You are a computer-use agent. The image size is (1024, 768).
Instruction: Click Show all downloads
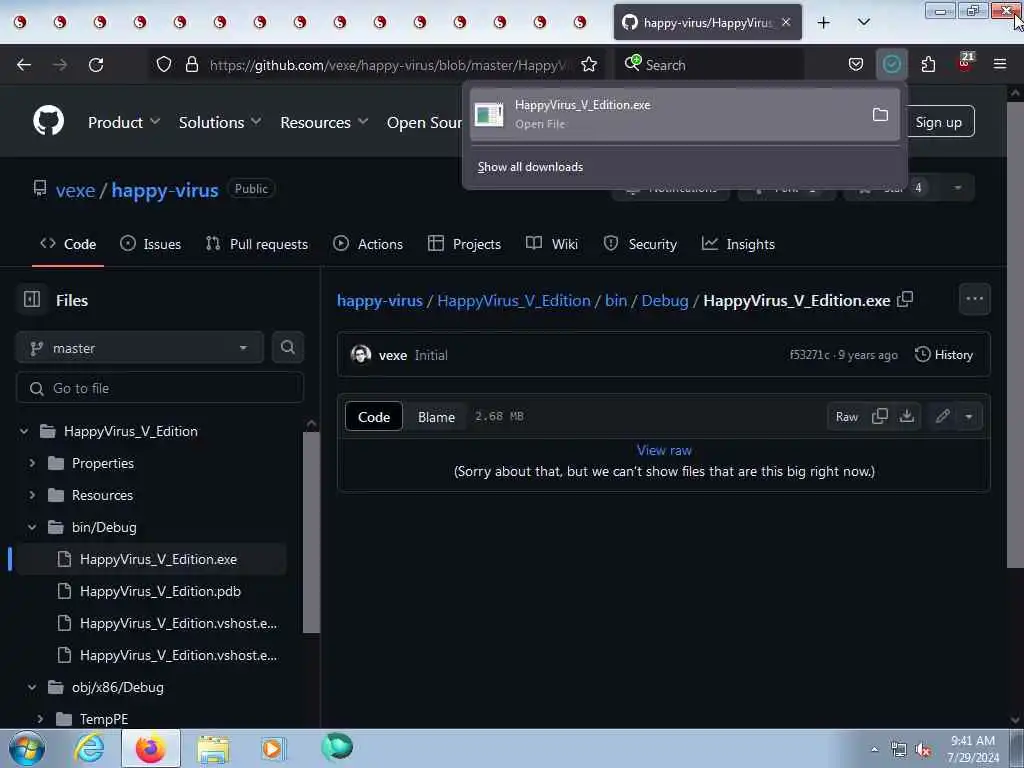(530, 167)
